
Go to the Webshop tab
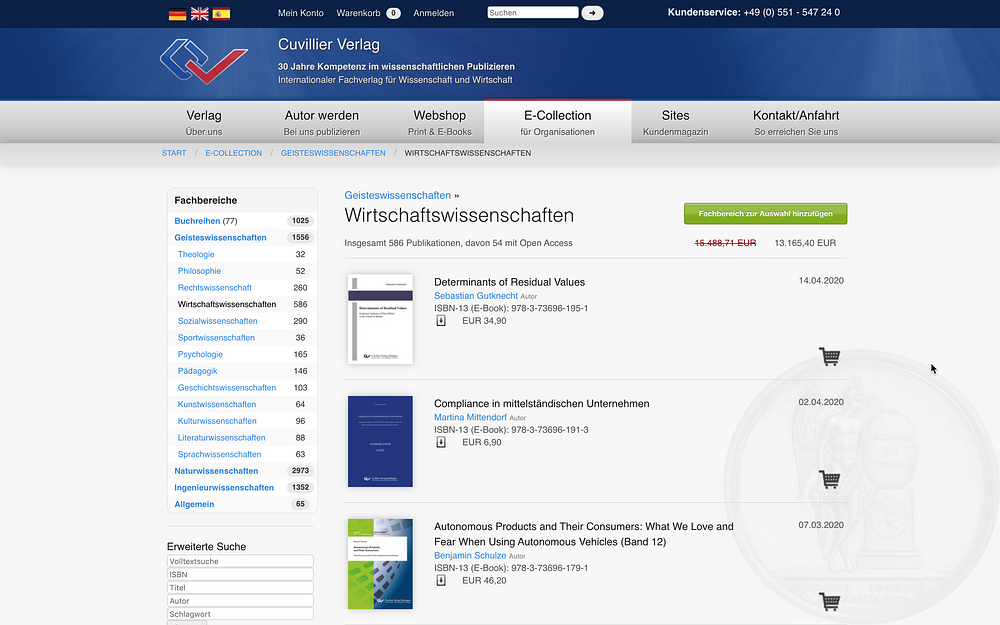coord(440,122)
